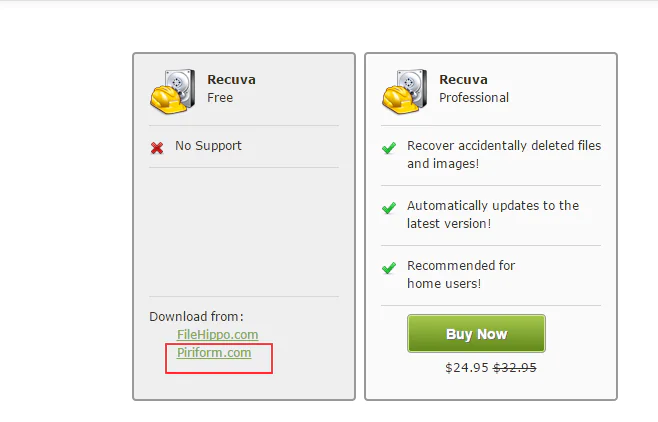Click the green check beside Recommended for home users
The width and height of the screenshot is (658, 422).
[x=389, y=268]
